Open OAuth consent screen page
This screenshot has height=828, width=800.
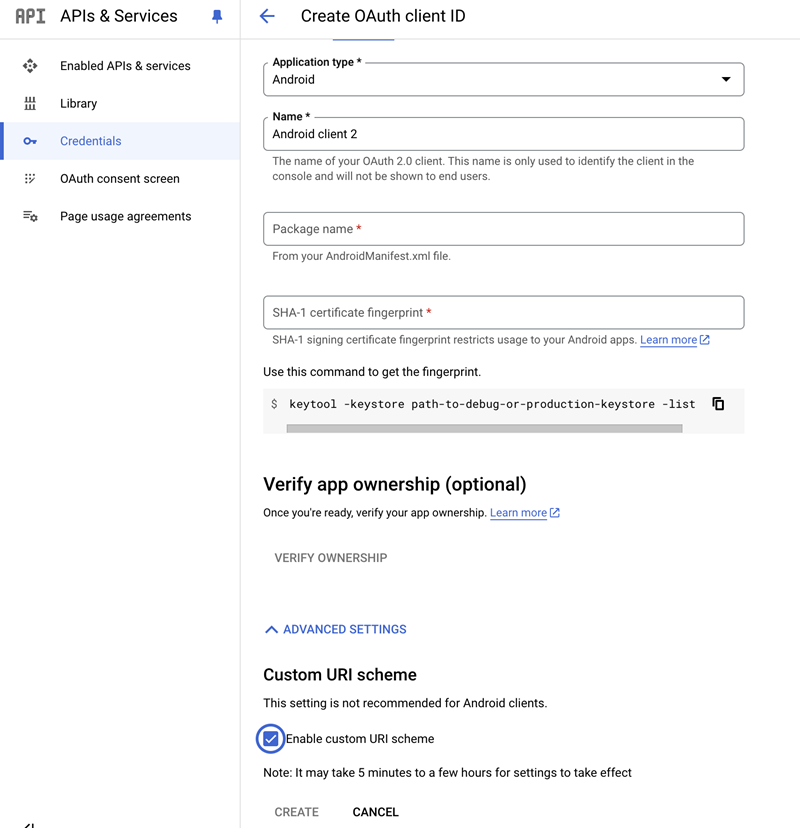pyautogui.click(x=120, y=179)
